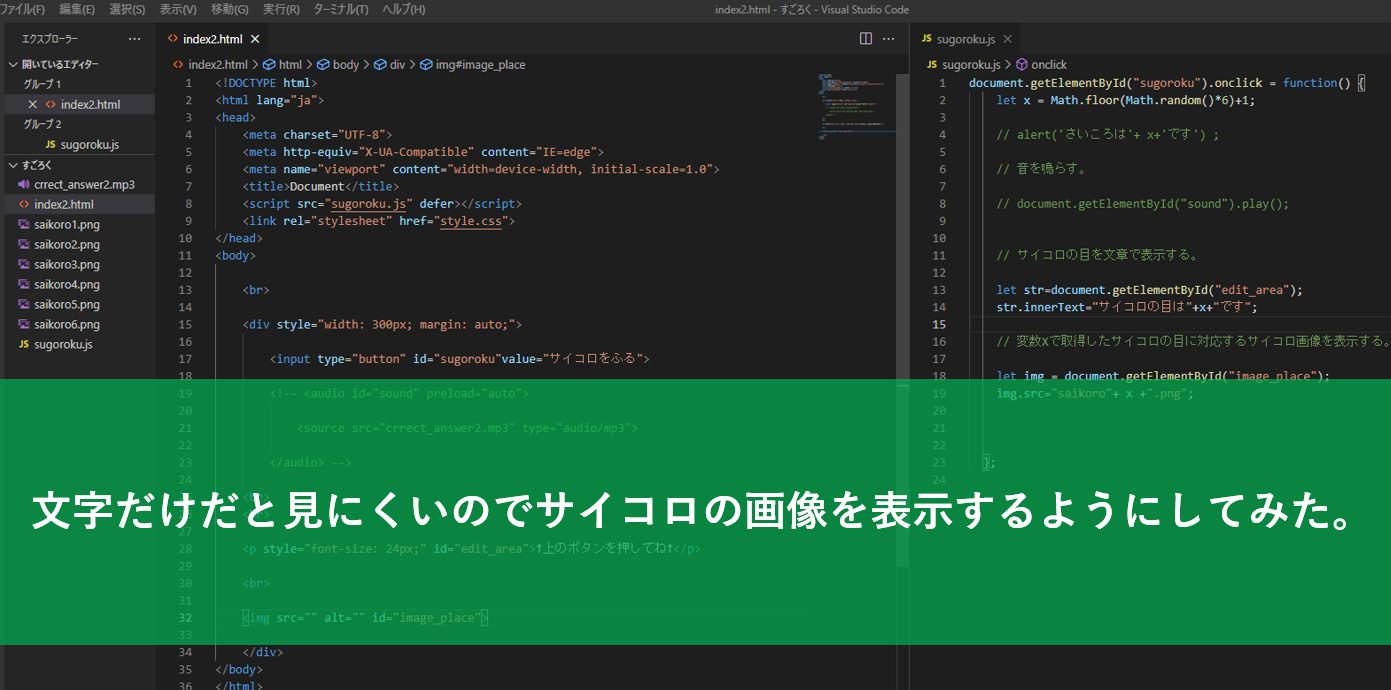The height and width of the screenshot is (690, 1391).
Task: Open saikoro6.png image file
Action: [x=67, y=325]
